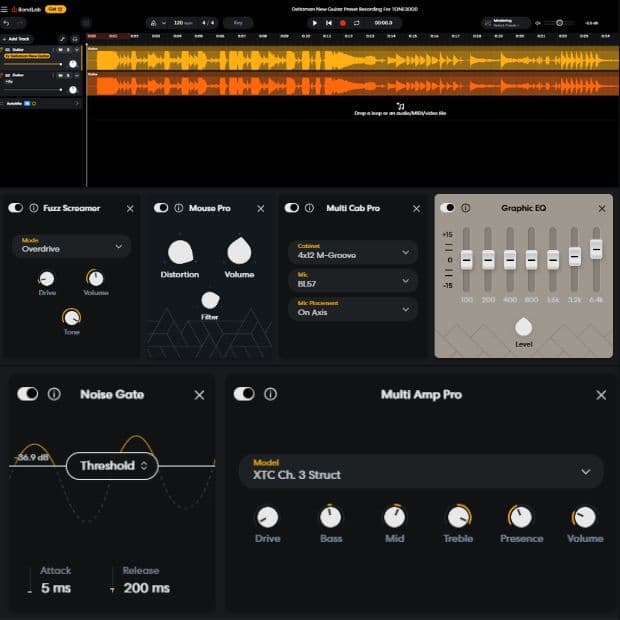Click the BandLab logo

point(26,9)
